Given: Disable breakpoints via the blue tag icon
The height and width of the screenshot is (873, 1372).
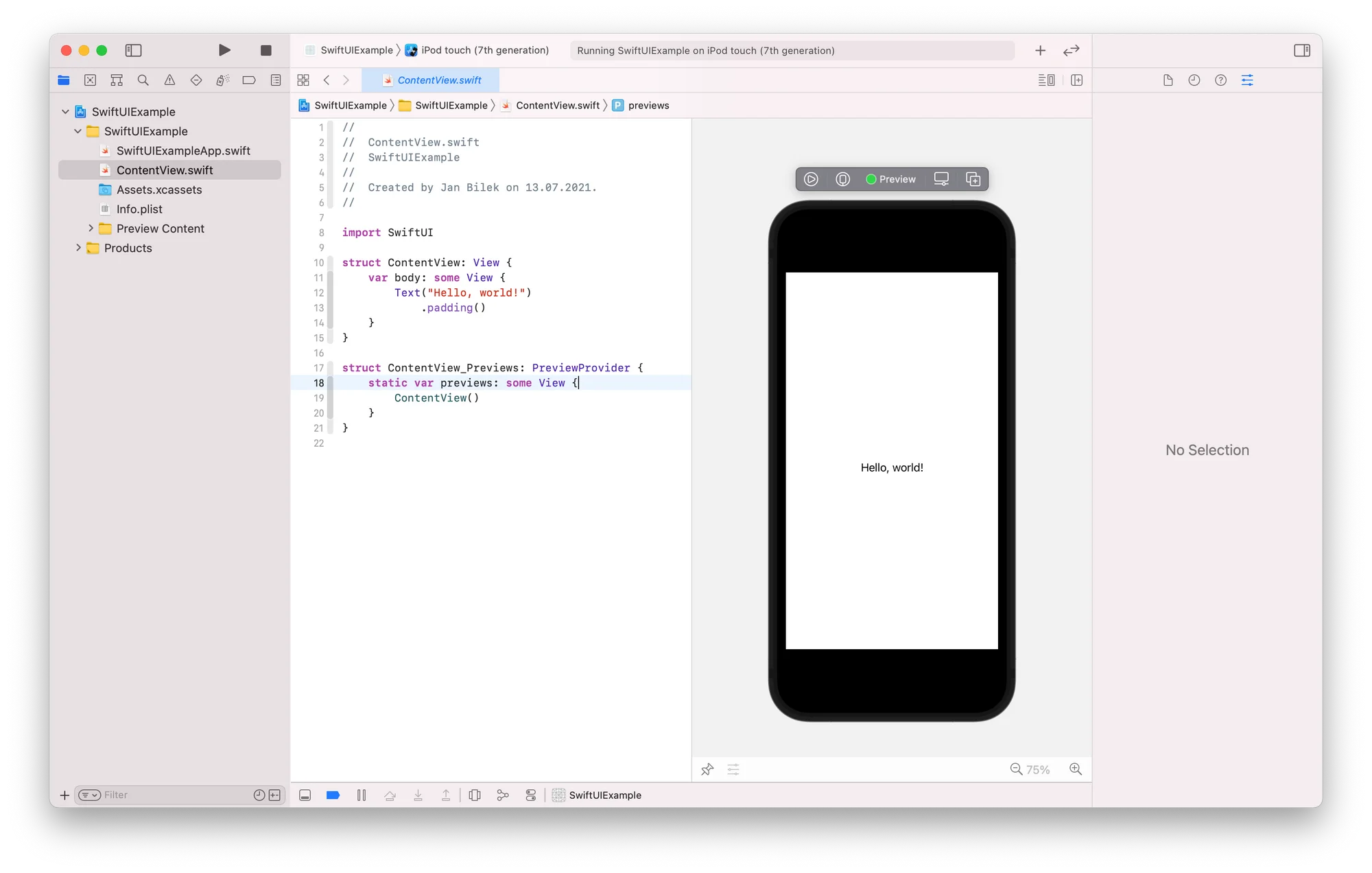Looking at the screenshot, I should click(x=333, y=795).
